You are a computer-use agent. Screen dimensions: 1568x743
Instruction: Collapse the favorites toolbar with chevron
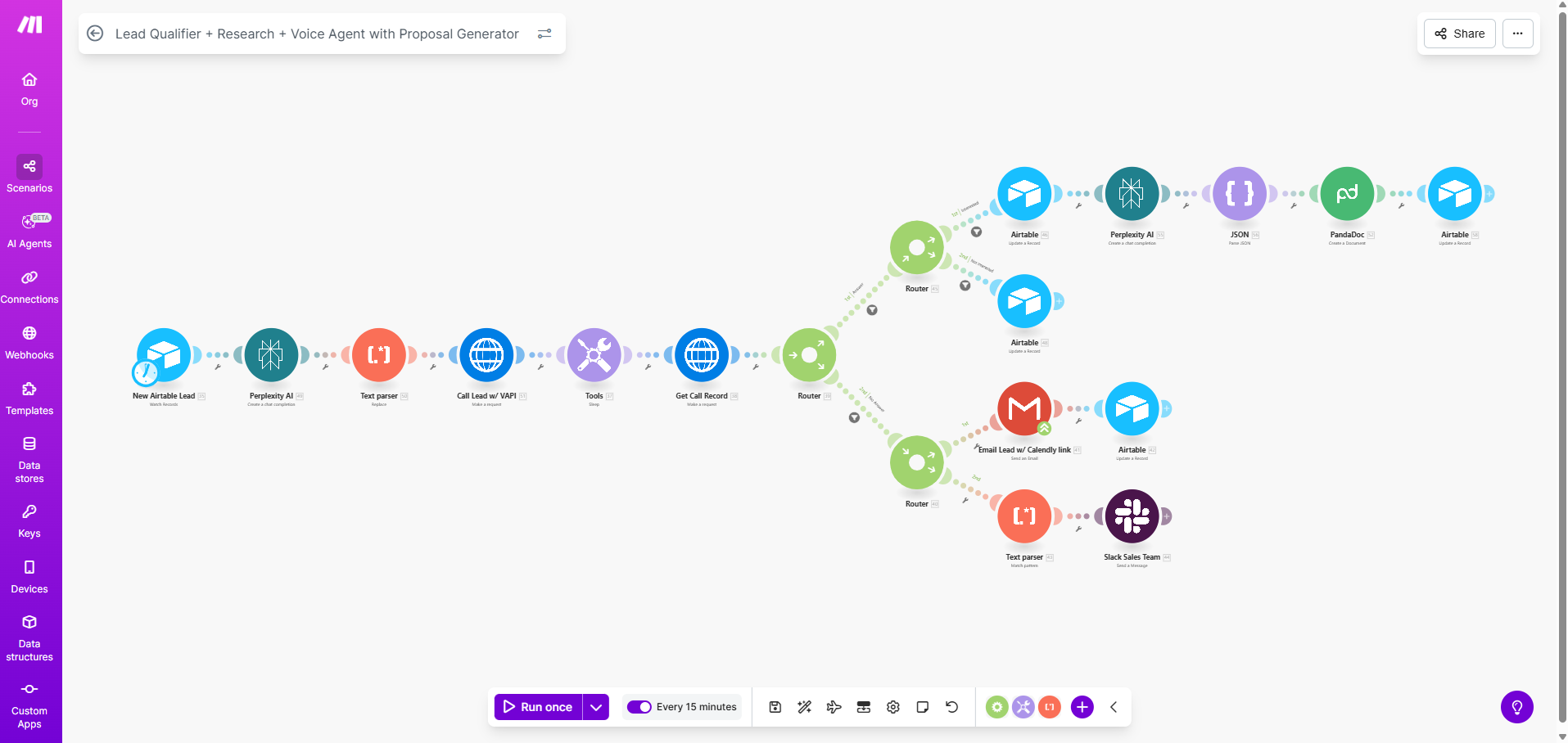(1114, 707)
